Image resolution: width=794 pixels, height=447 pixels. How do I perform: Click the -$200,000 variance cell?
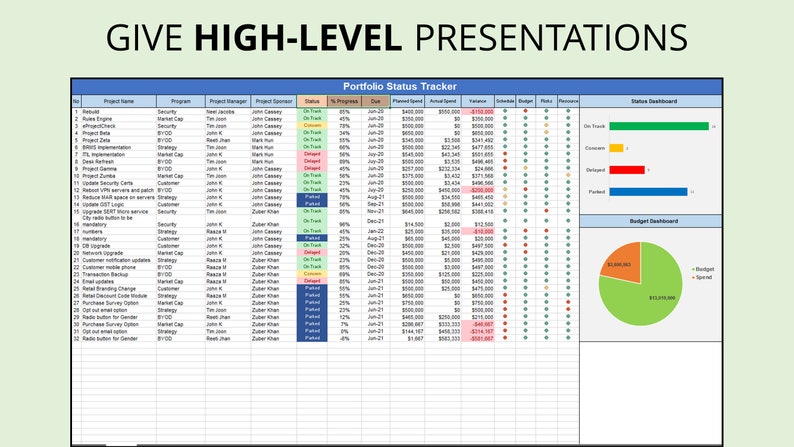coord(478,190)
